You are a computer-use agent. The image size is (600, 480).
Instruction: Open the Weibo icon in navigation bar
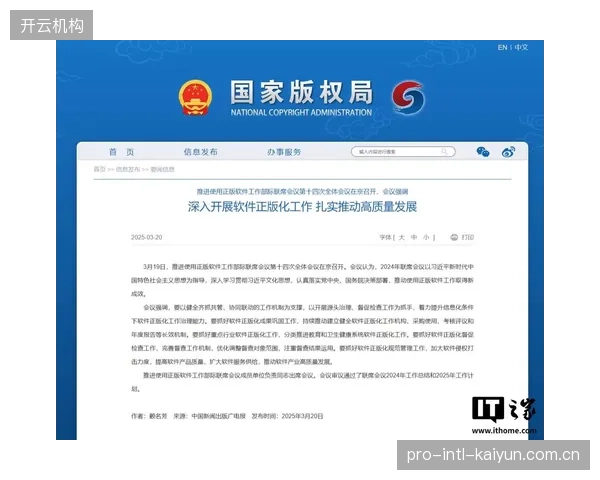pos(508,152)
